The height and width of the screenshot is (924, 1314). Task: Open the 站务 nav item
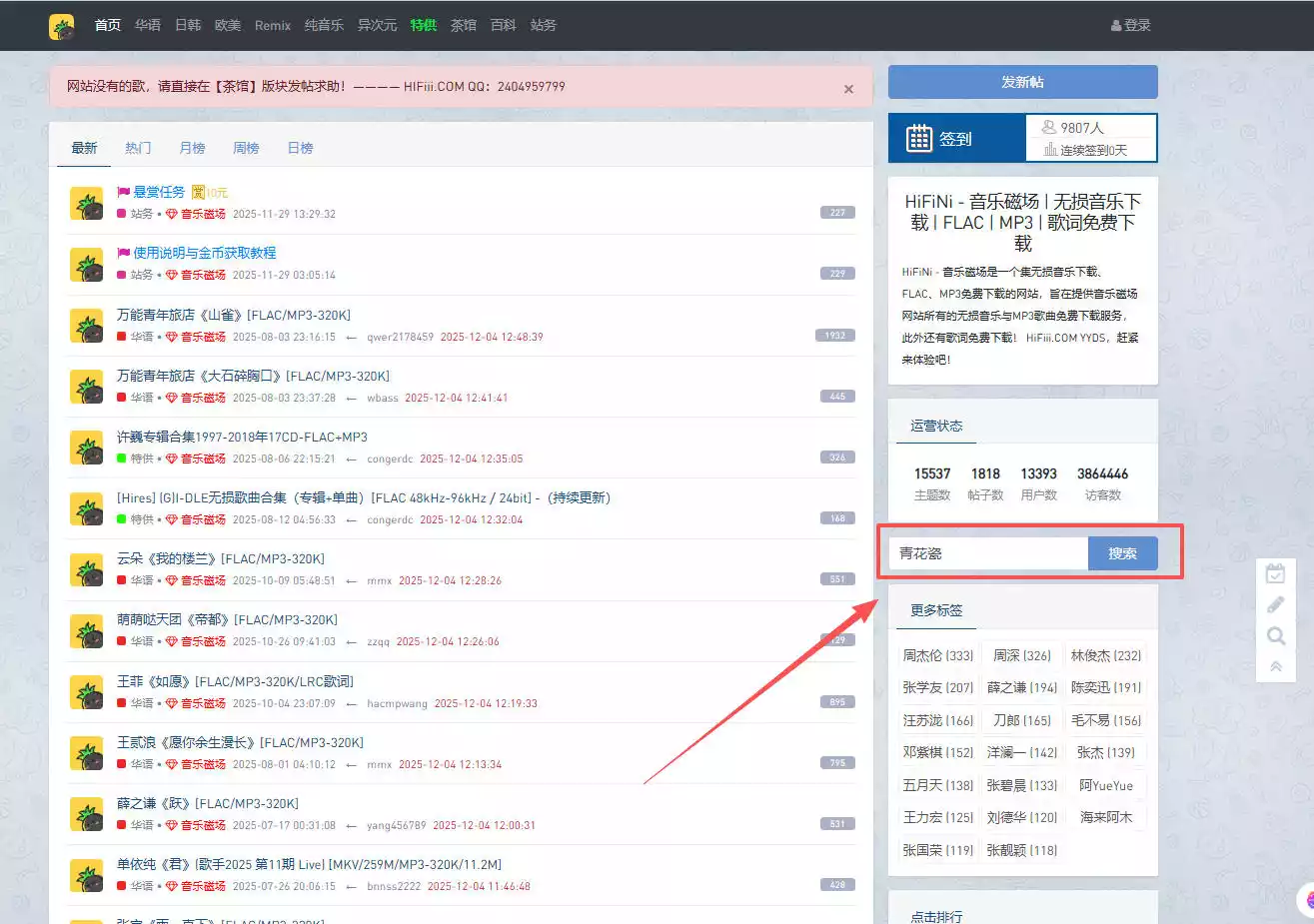(544, 25)
